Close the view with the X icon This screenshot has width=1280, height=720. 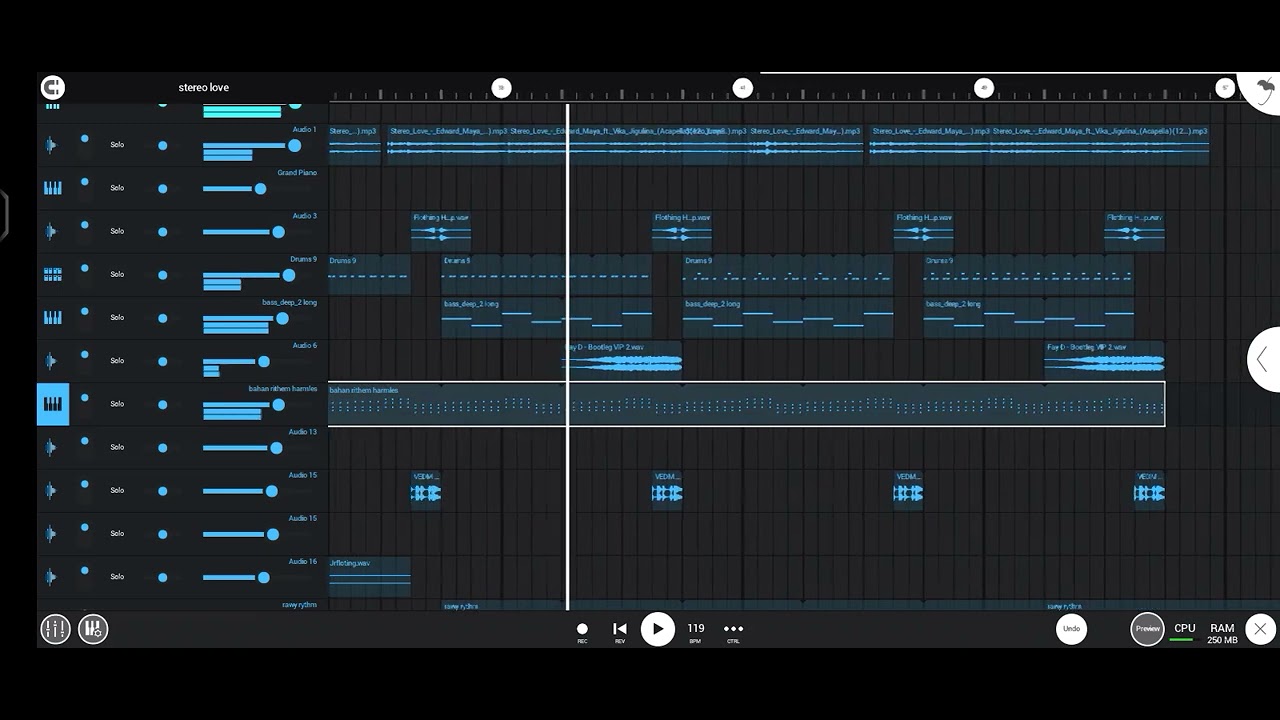coord(1260,629)
